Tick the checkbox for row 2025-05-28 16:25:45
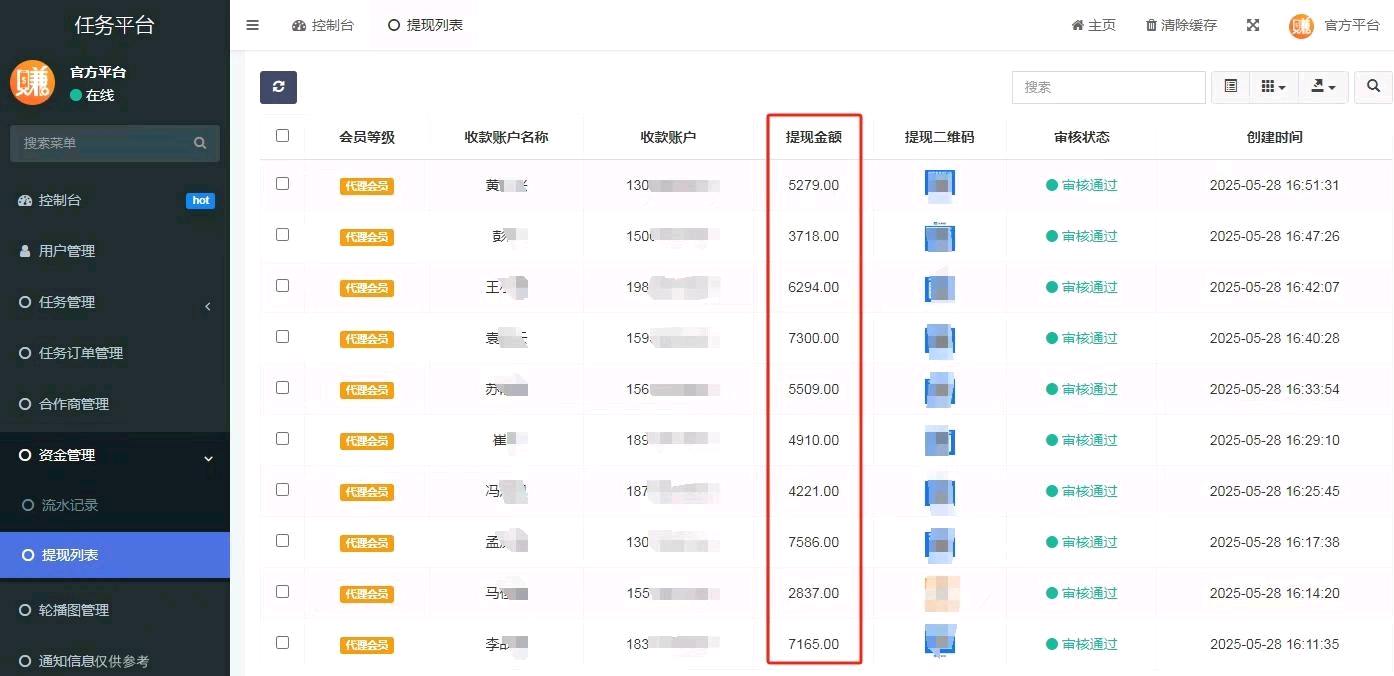 pos(282,489)
